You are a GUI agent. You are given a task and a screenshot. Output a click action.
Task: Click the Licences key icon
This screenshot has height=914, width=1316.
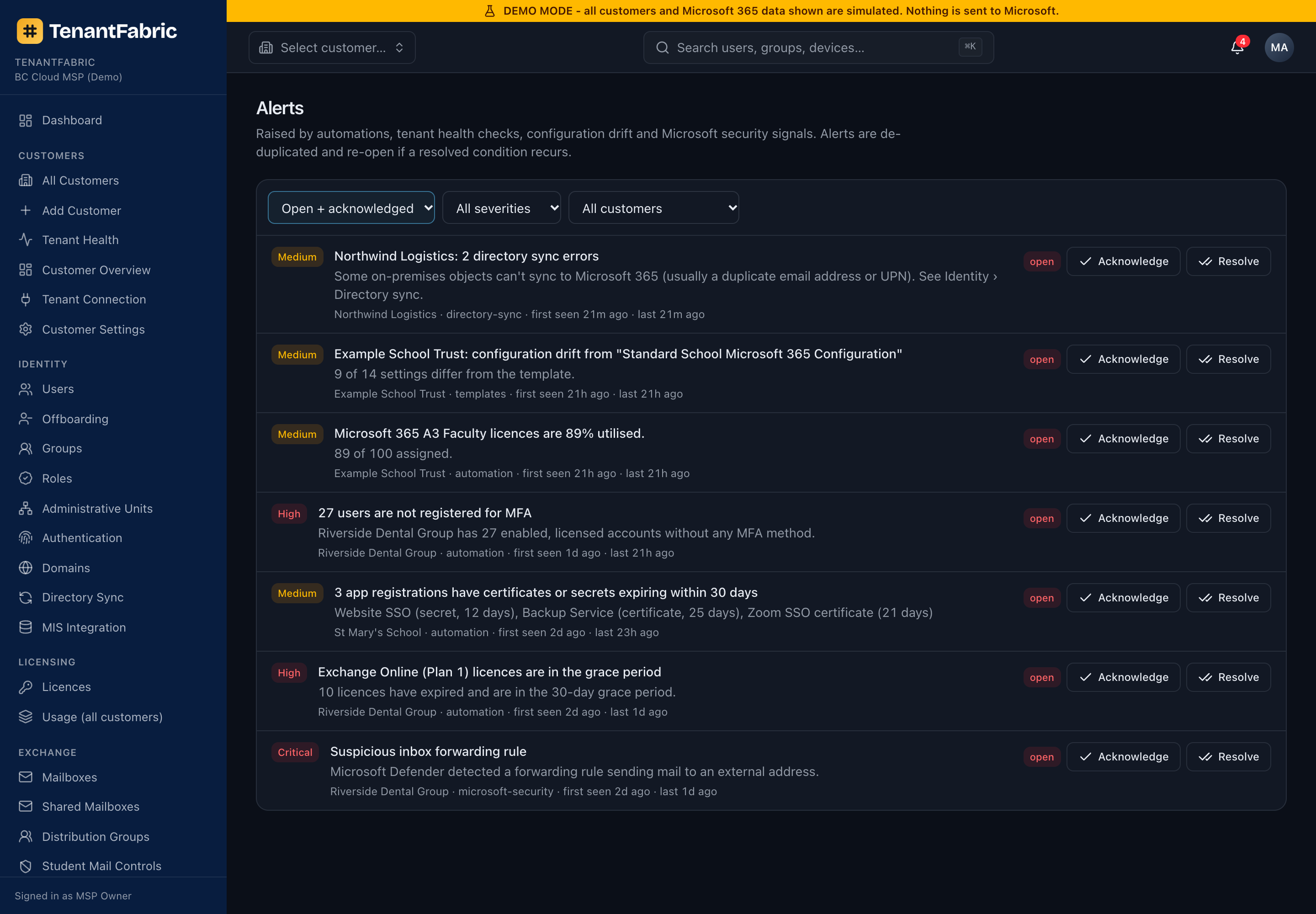25,687
